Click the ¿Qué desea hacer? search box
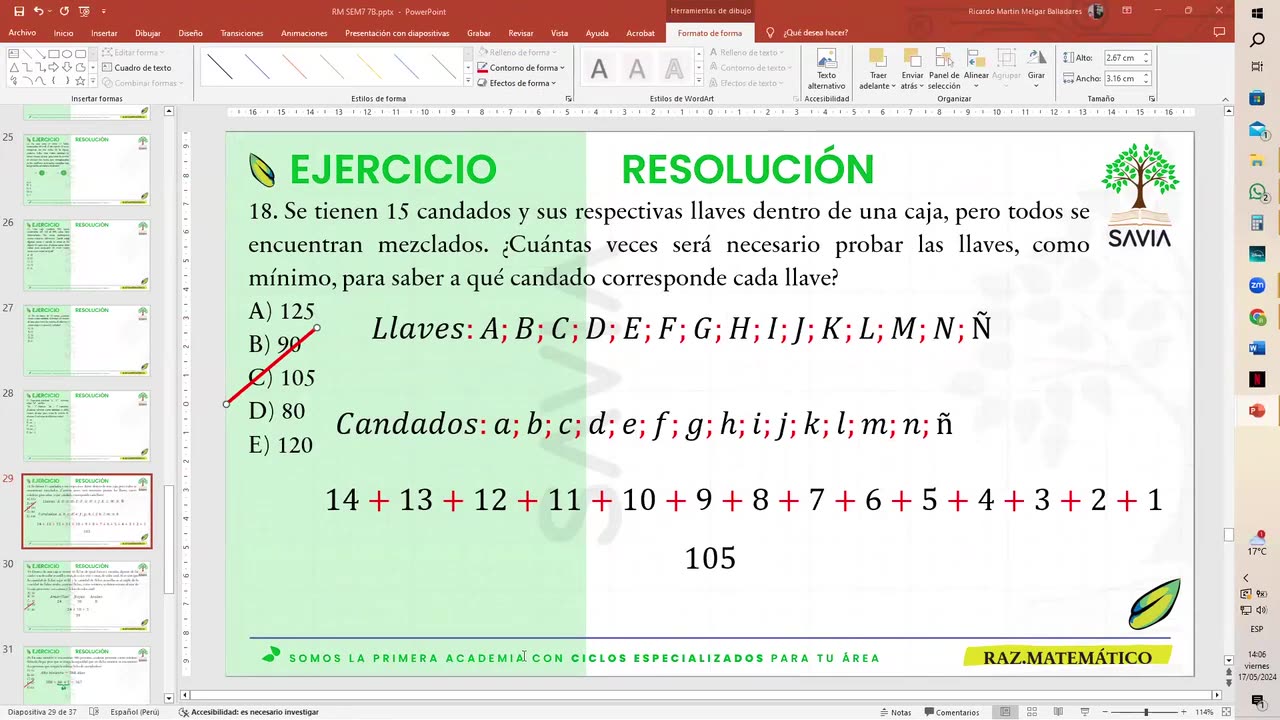Viewport: 1280px width, 720px height. click(815, 33)
